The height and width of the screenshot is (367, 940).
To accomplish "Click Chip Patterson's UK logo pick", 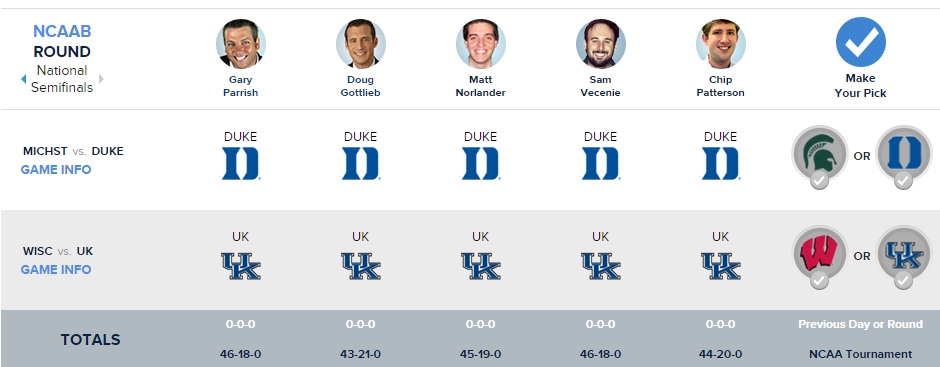I will (x=721, y=266).
